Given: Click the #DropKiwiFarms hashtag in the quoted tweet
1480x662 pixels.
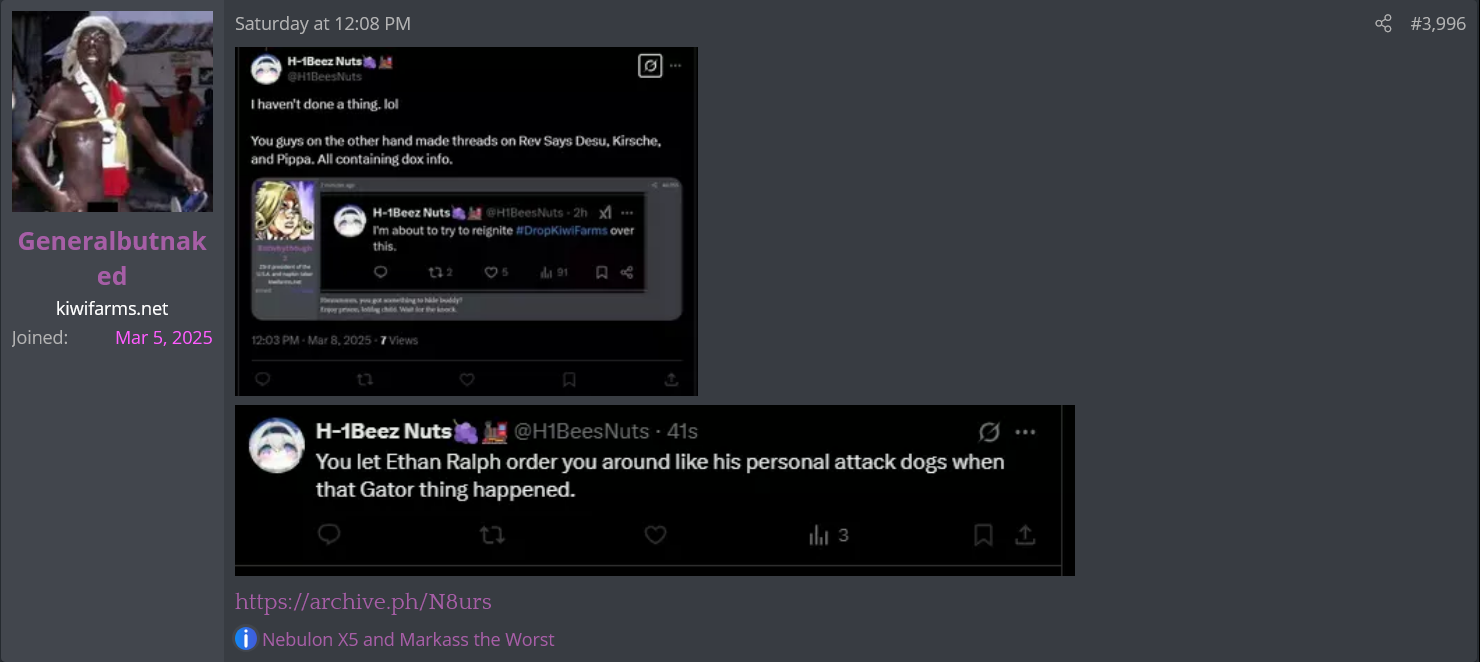Looking at the screenshot, I should coord(561,230).
